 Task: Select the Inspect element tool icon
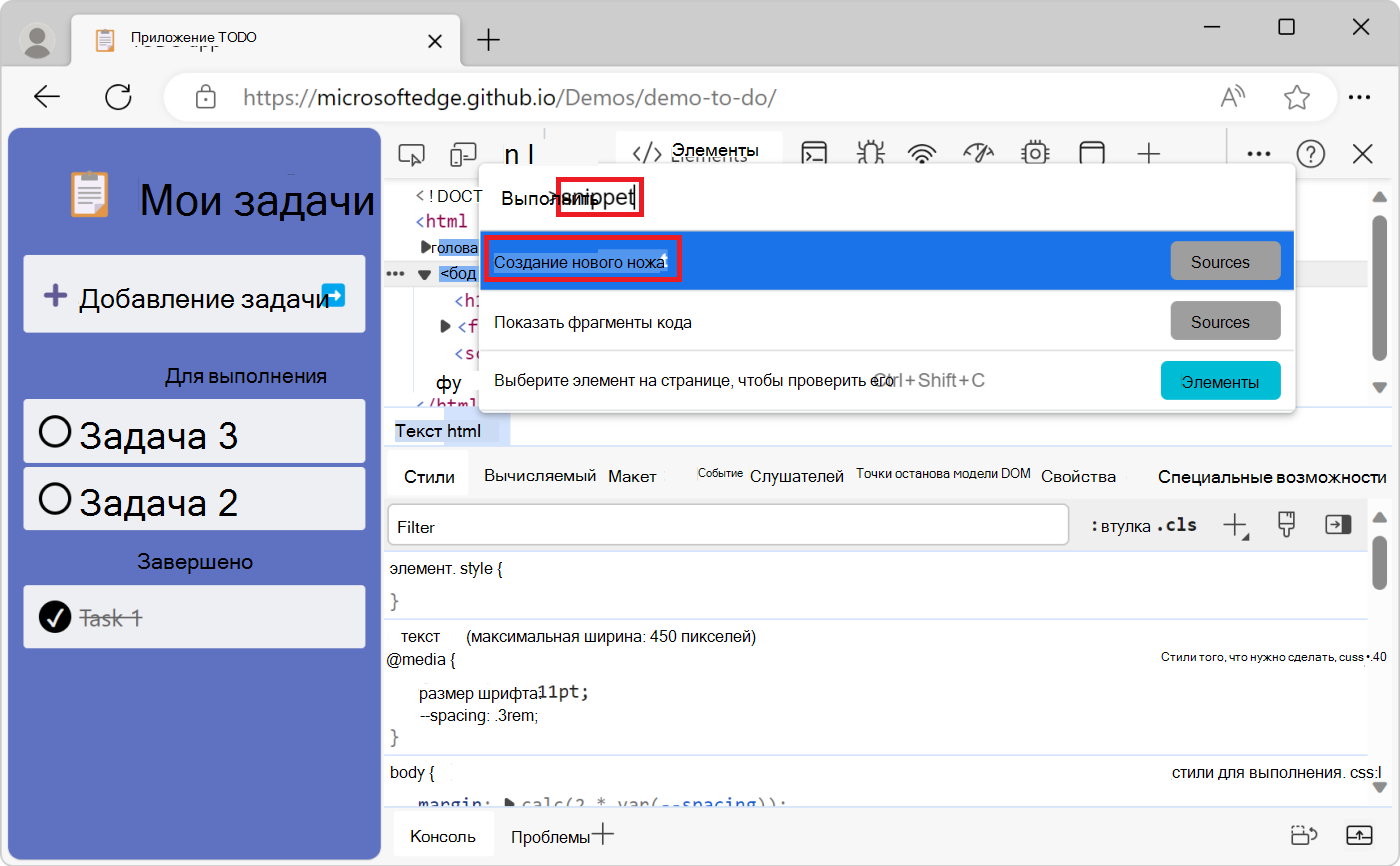point(411,154)
